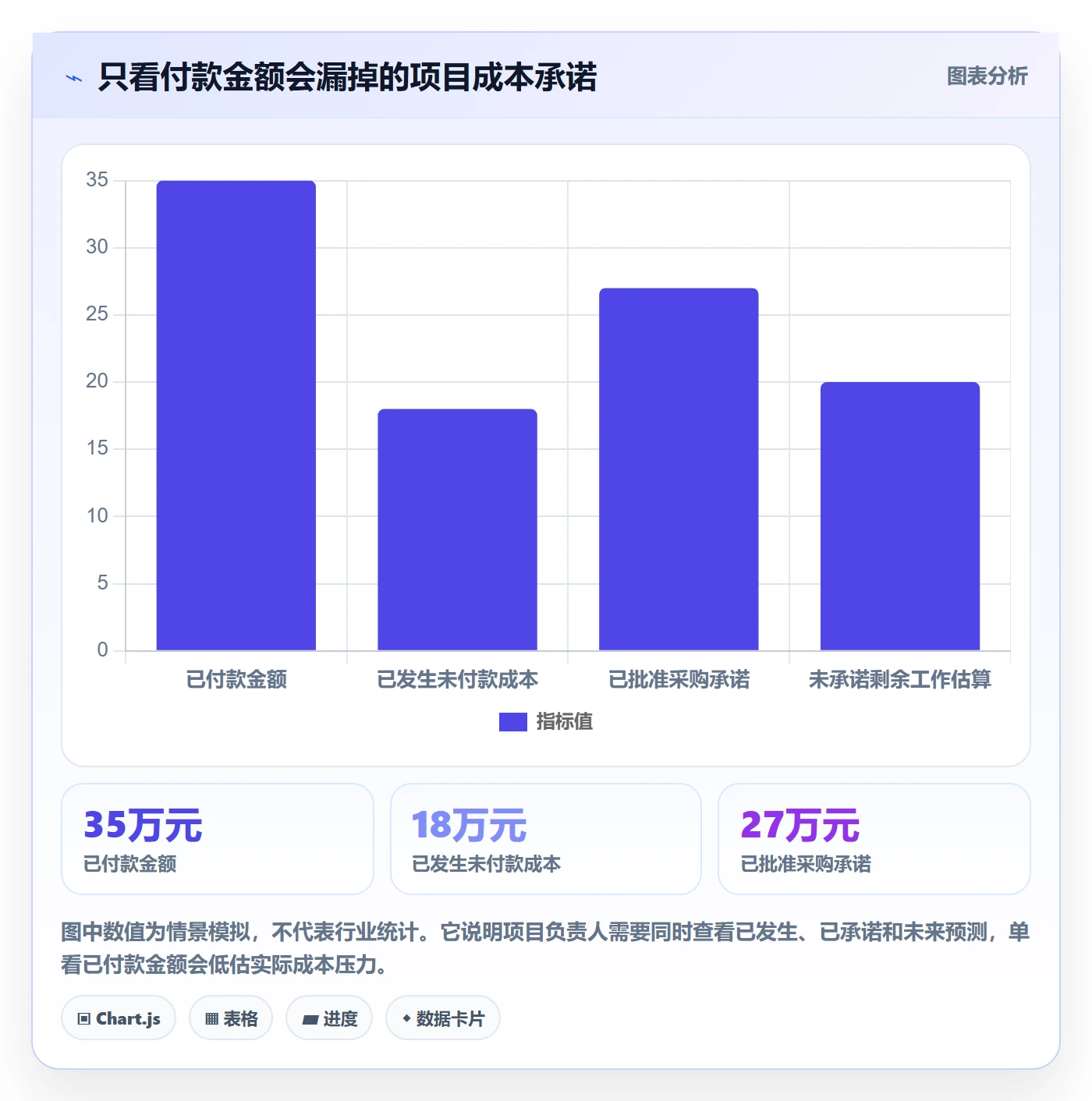Click the 已发生未付款成本 caption in the data card
1092x1101 pixels.
[x=487, y=864]
